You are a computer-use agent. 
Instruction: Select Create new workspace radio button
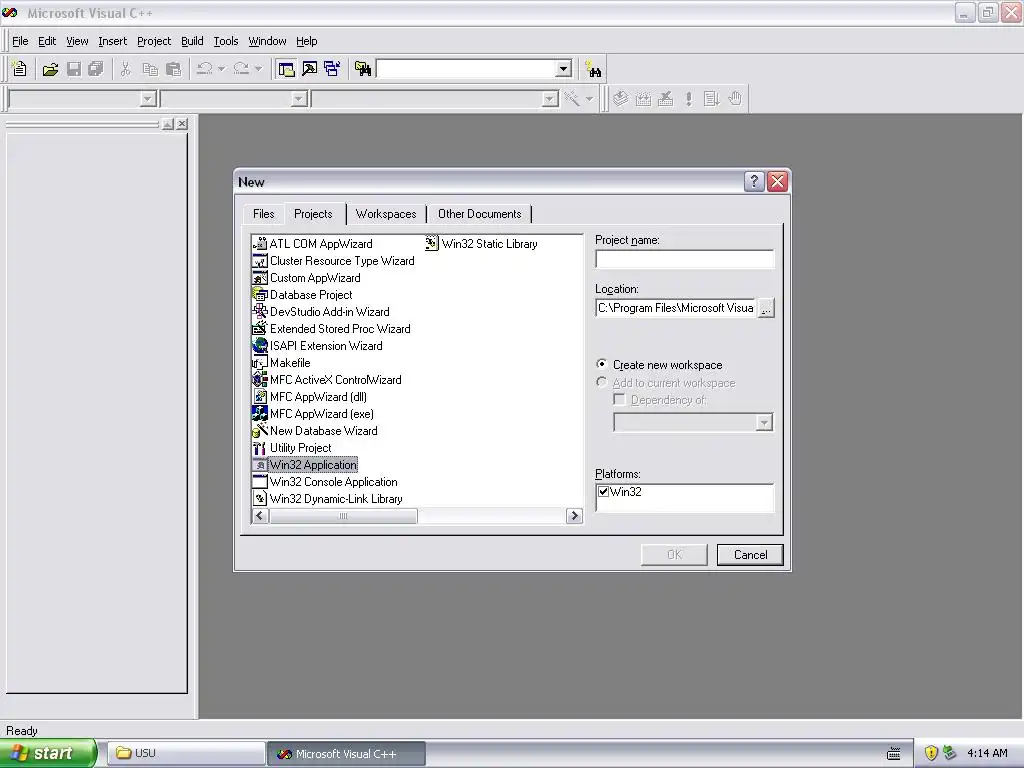click(x=601, y=364)
